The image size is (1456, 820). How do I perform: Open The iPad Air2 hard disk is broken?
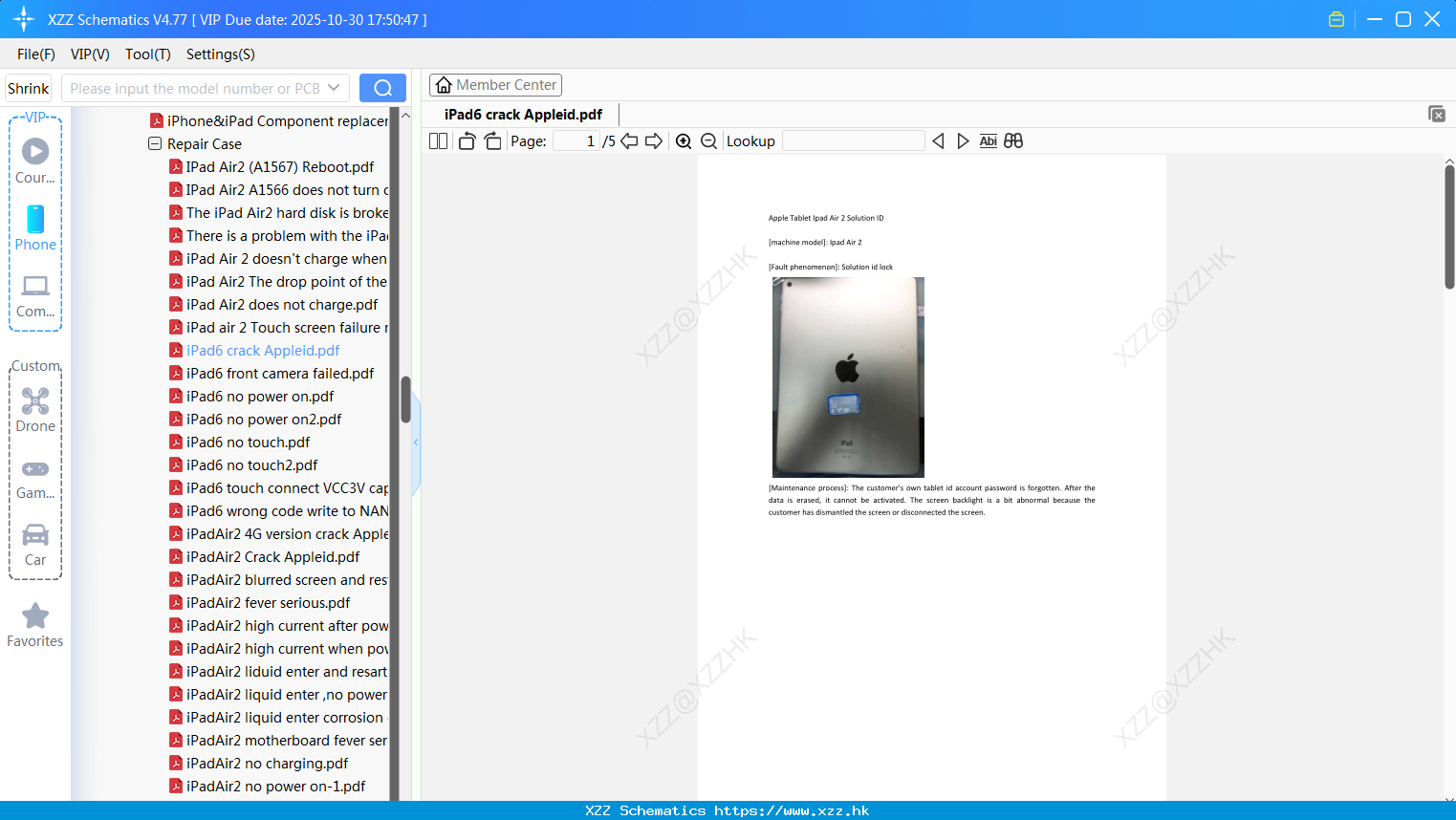279,213
